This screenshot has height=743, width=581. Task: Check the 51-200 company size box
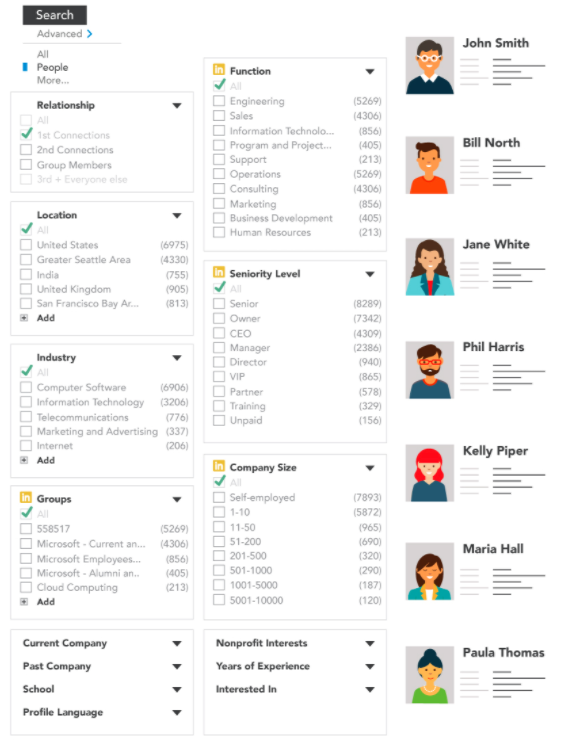[219, 541]
